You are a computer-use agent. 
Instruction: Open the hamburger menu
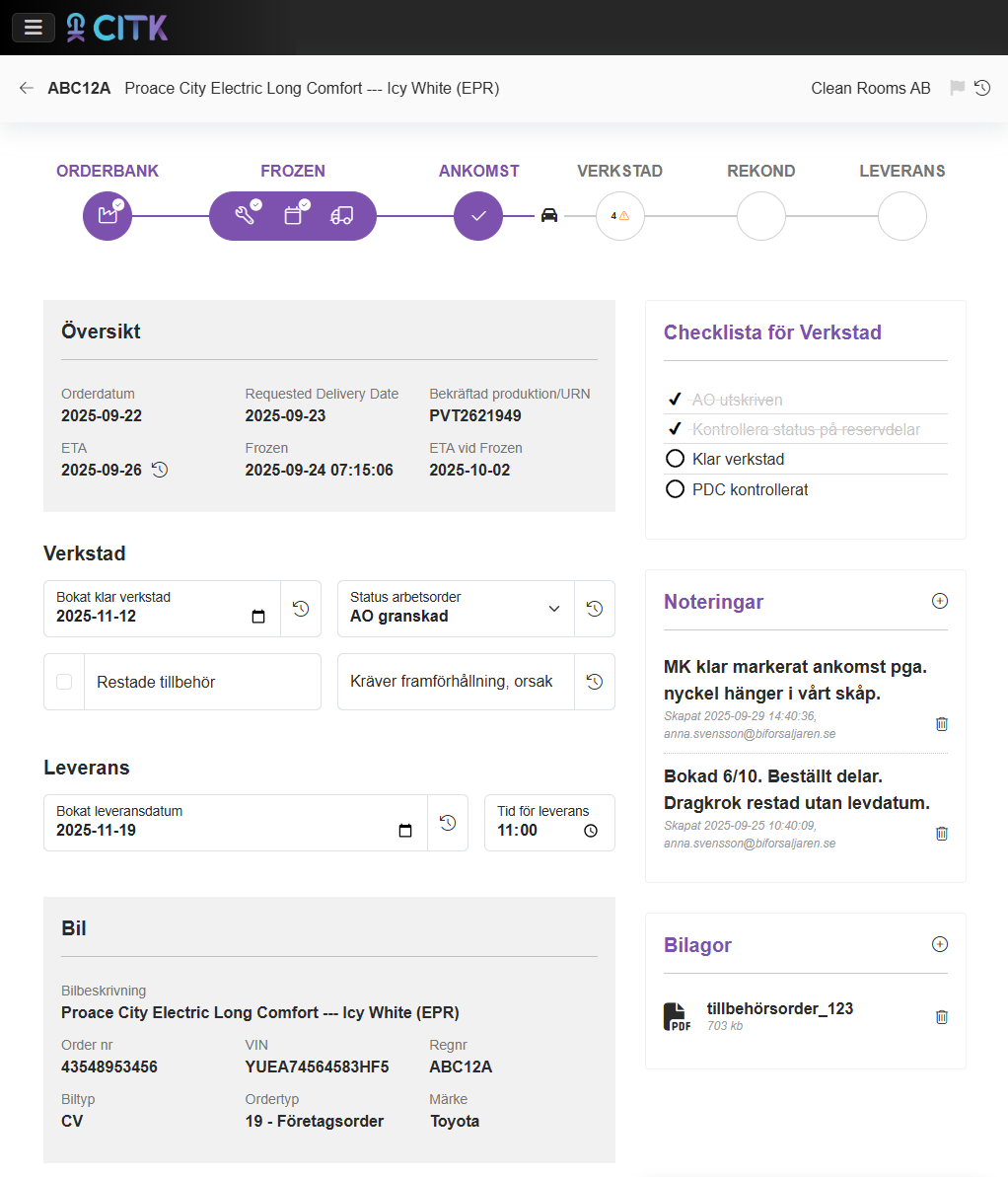click(33, 28)
